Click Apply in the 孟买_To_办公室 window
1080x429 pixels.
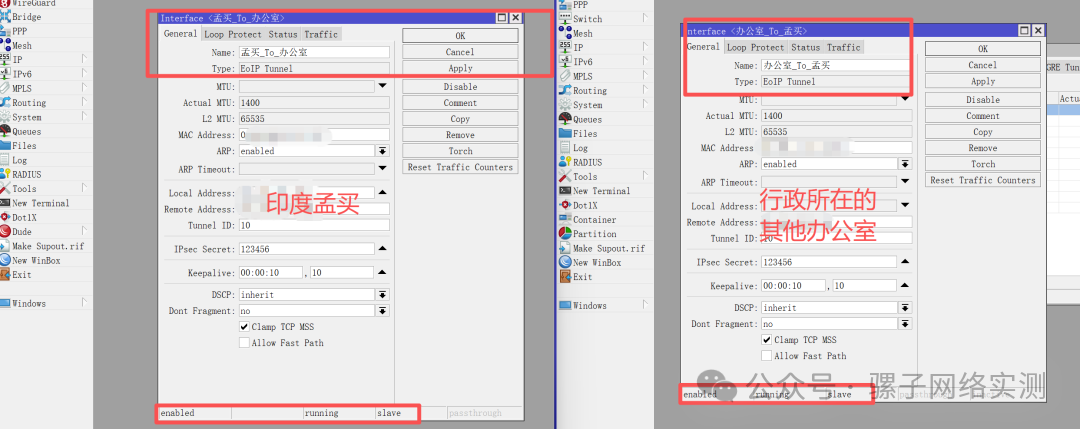coord(460,68)
